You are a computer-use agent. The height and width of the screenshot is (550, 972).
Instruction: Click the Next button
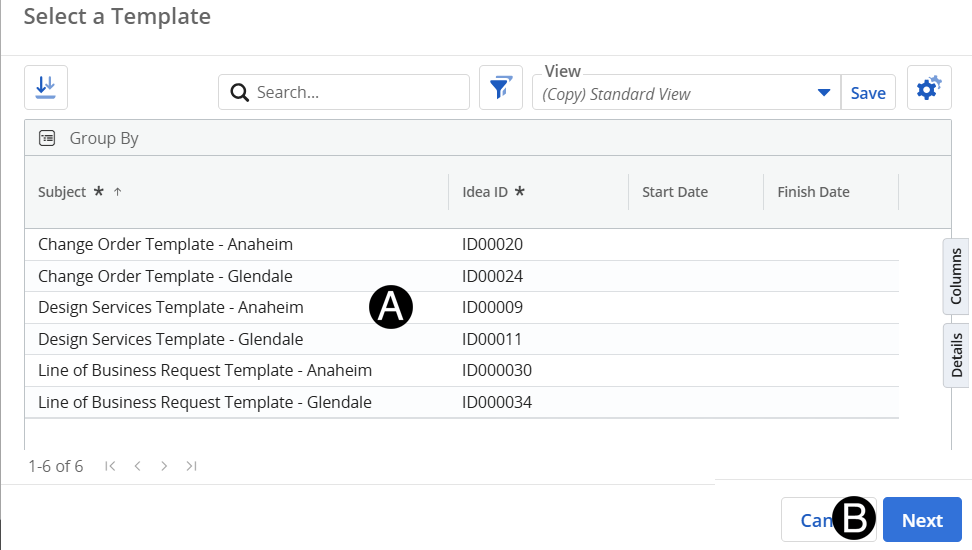[921, 520]
